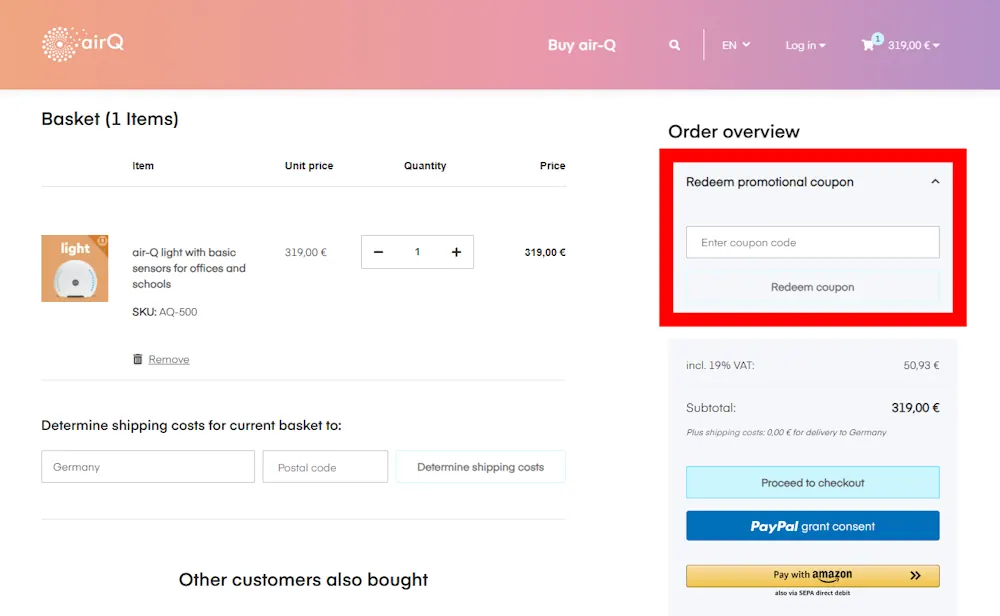Click Proceed to checkout
This screenshot has height=616, width=1000.
[x=812, y=483]
